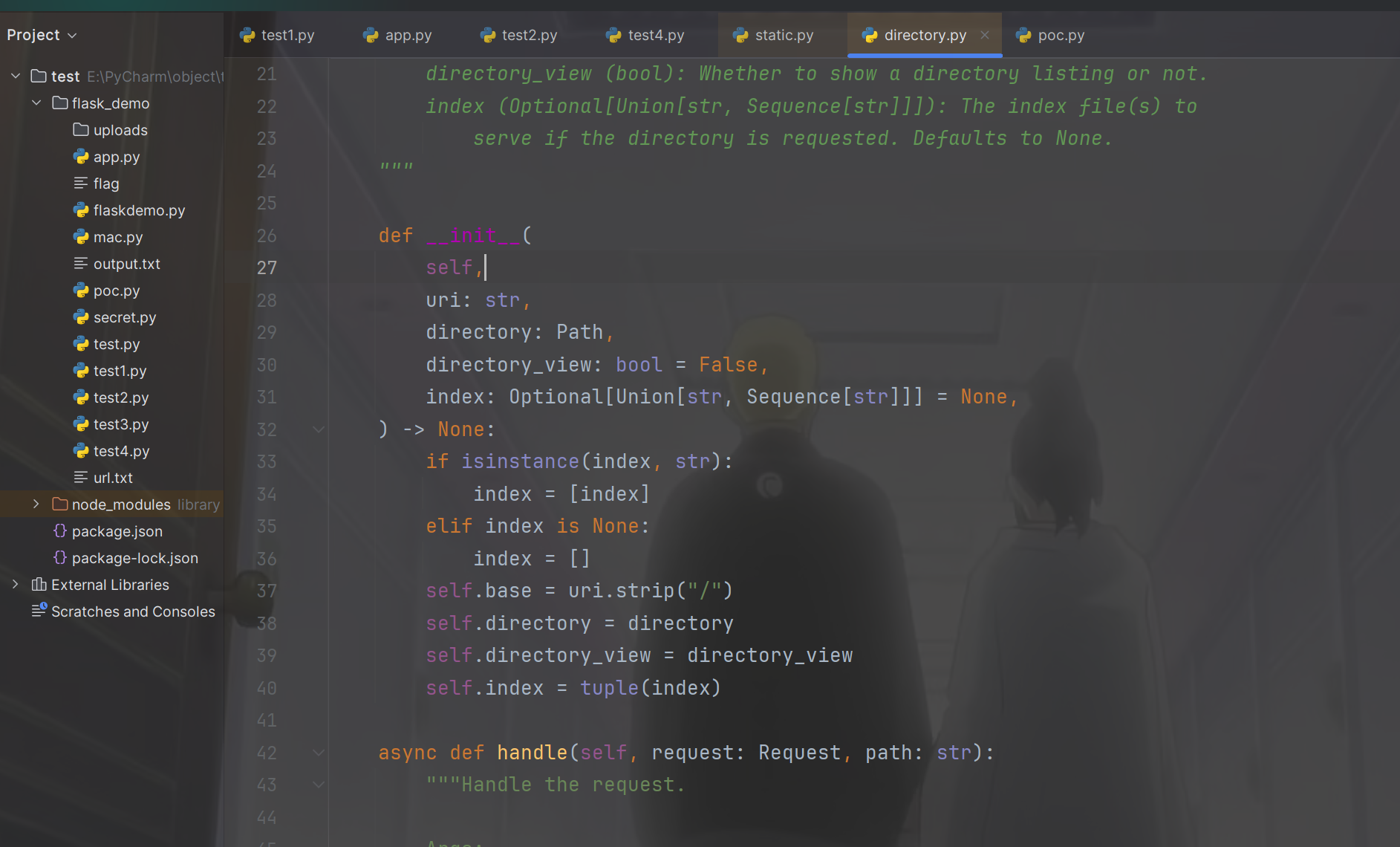Viewport: 1400px width, 847px height.
Task: Toggle fold marker on line 32
Action: point(319,429)
